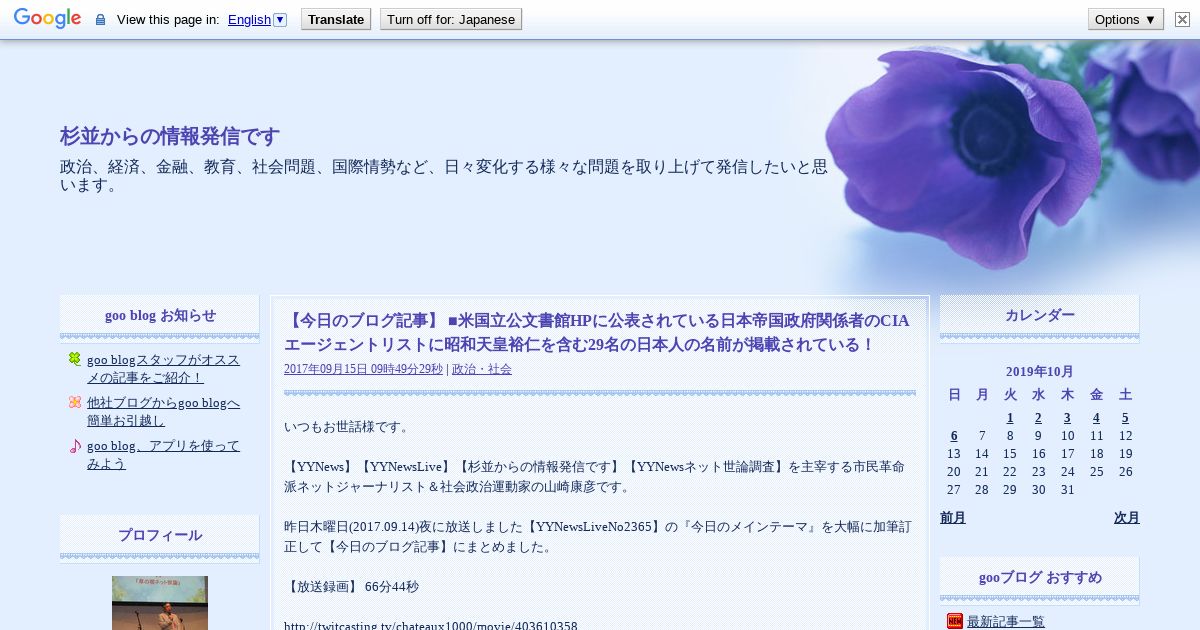
Task: Click the goo blog お知らせ header
Action: [x=160, y=315]
